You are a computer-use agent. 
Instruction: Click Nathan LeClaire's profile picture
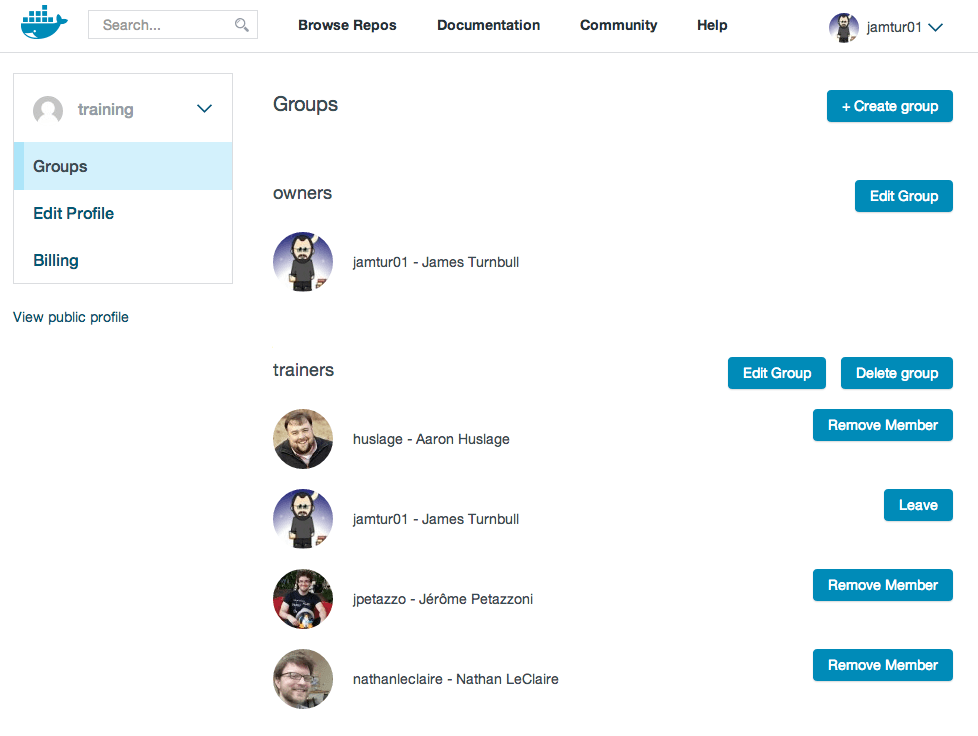(303, 679)
